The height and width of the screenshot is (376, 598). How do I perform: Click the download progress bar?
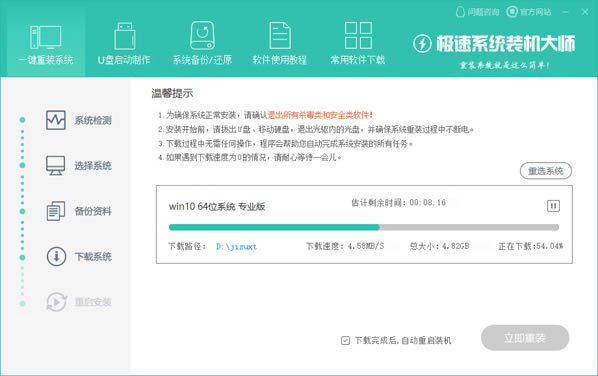pyautogui.click(x=364, y=227)
